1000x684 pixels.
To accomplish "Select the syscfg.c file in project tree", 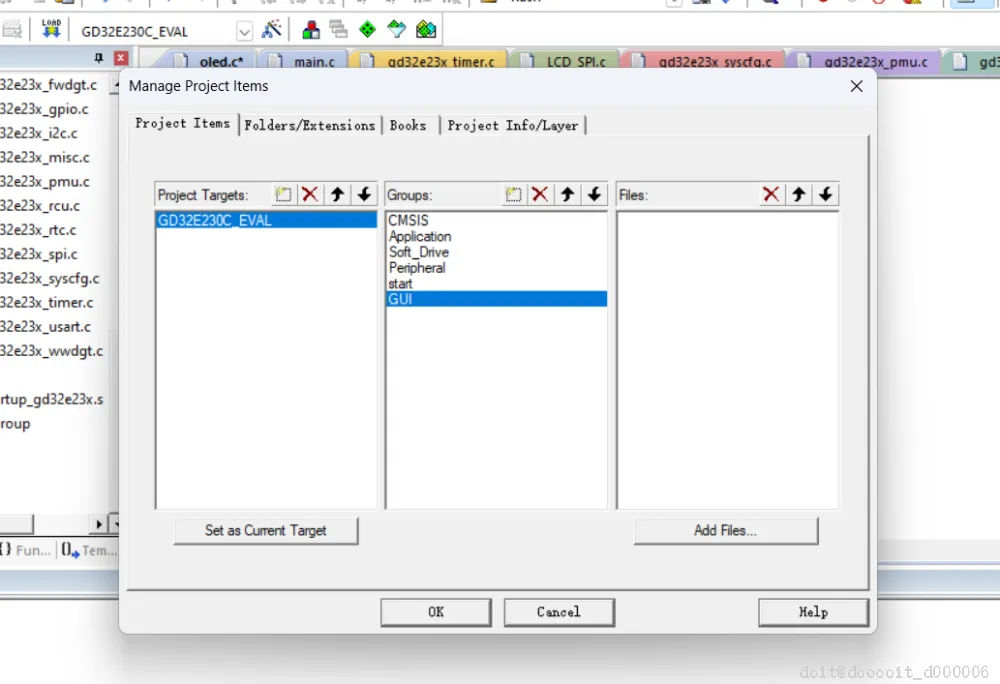I will pos(50,279).
